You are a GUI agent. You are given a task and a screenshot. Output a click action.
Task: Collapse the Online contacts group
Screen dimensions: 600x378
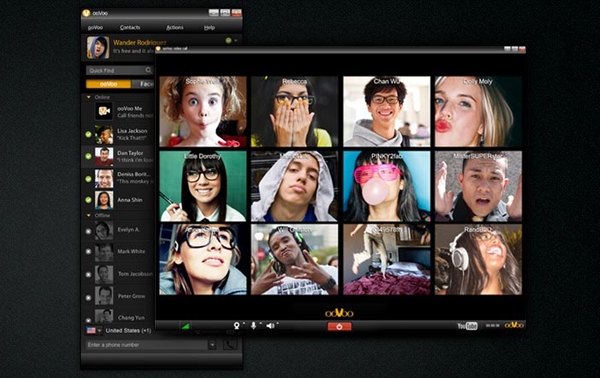(x=89, y=97)
